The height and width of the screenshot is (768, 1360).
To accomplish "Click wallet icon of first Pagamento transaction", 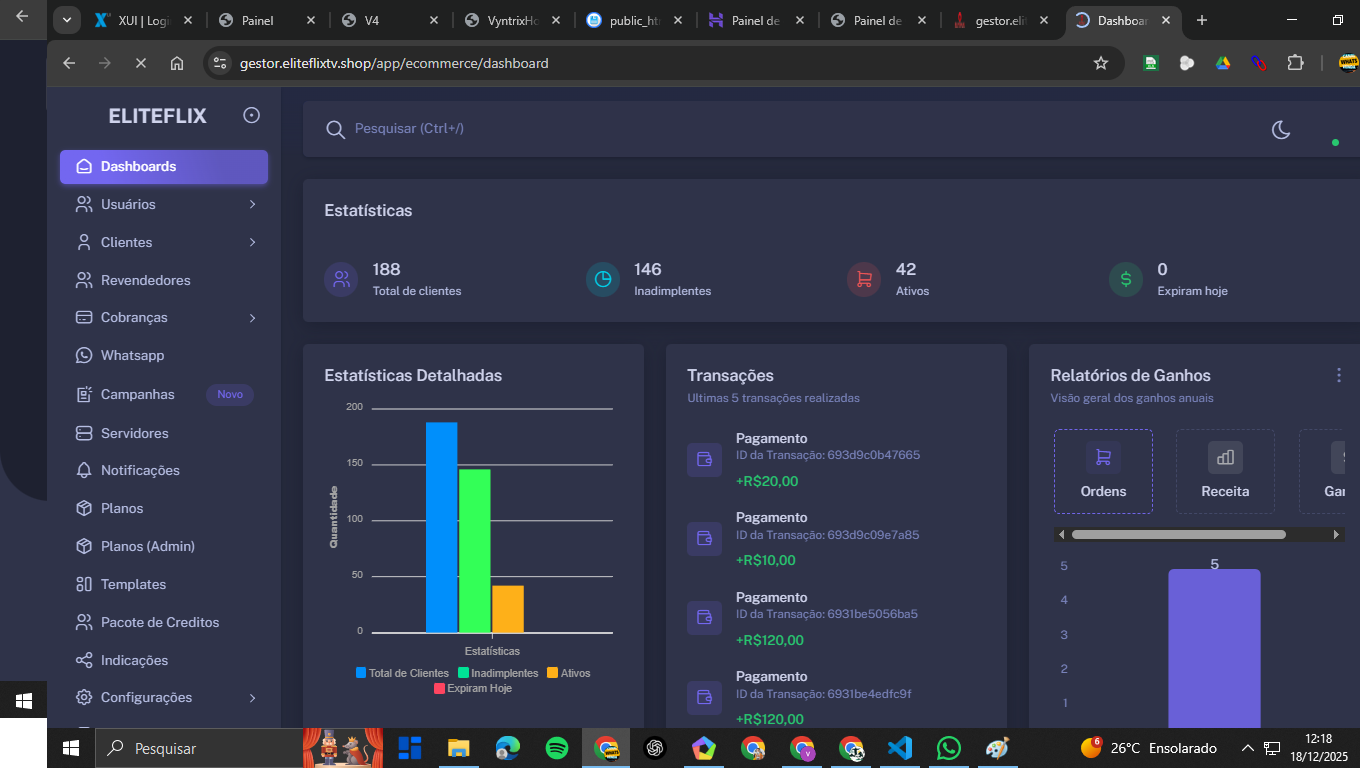I will pyautogui.click(x=704, y=460).
